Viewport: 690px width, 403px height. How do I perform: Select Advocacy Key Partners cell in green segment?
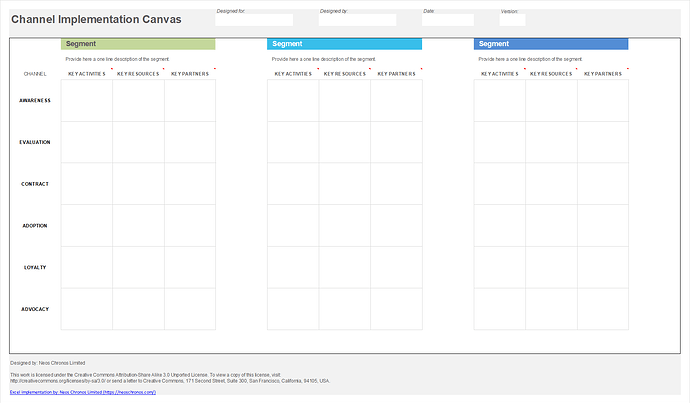pos(190,309)
